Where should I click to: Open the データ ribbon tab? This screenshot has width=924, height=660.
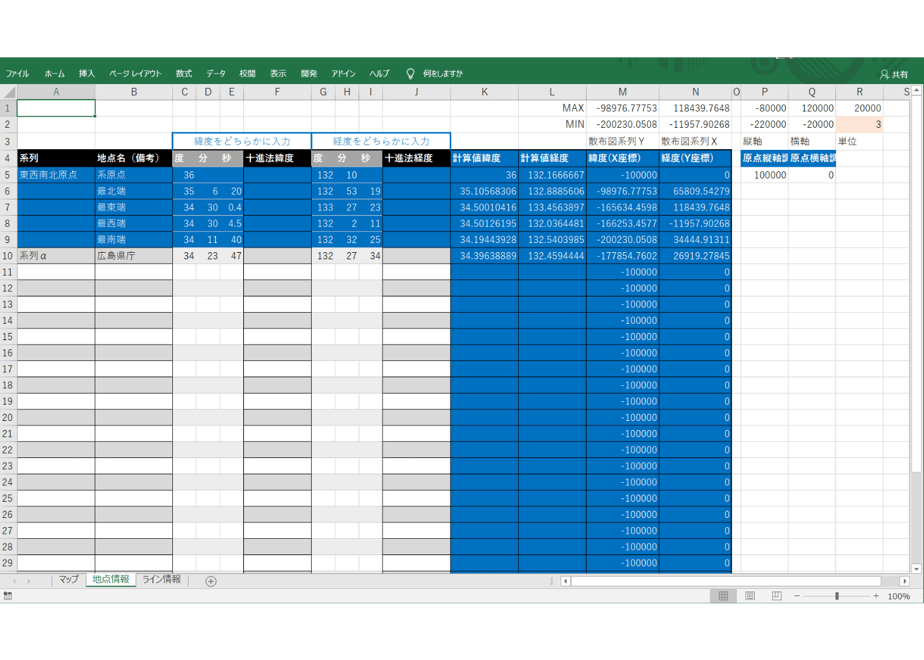pos(216,74)
